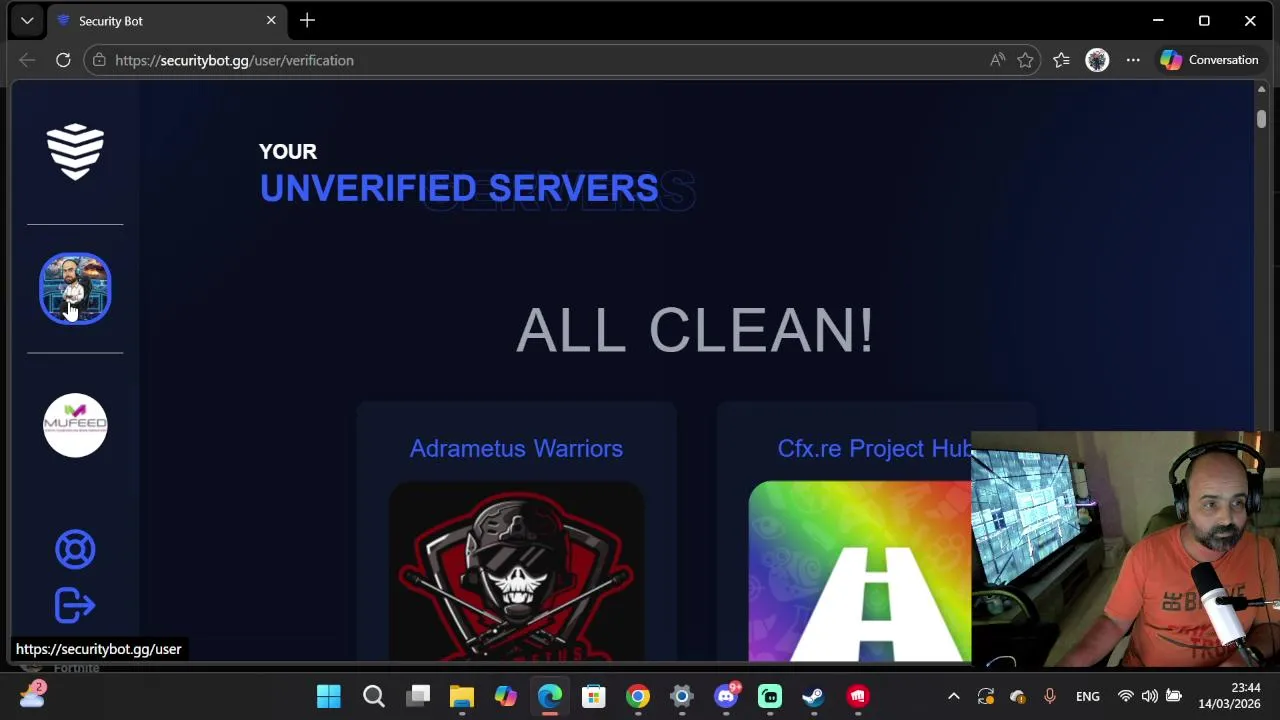Open taskbar Search
The image size is (1280, 720).
point(373,696)
